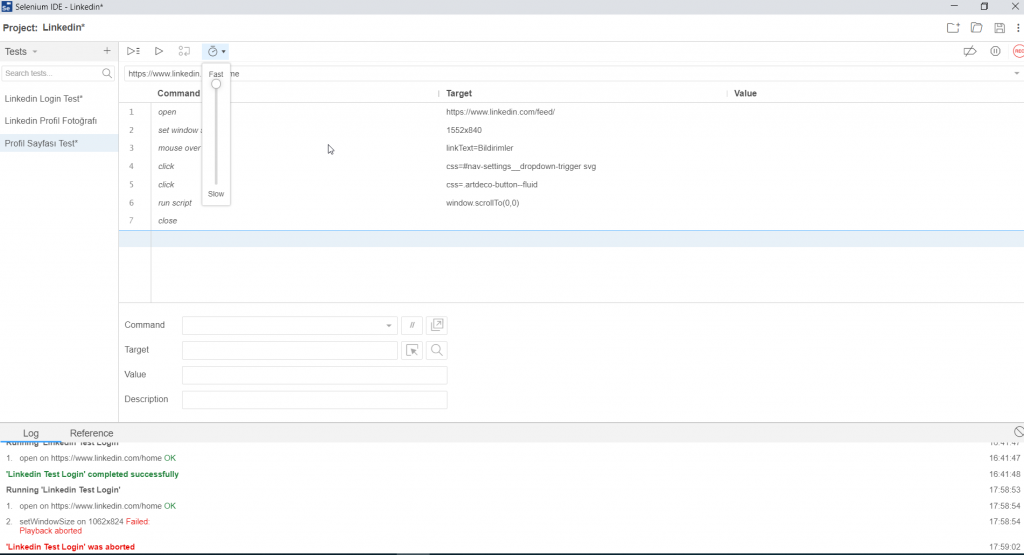Click the Command column header

tap(178, 93)
